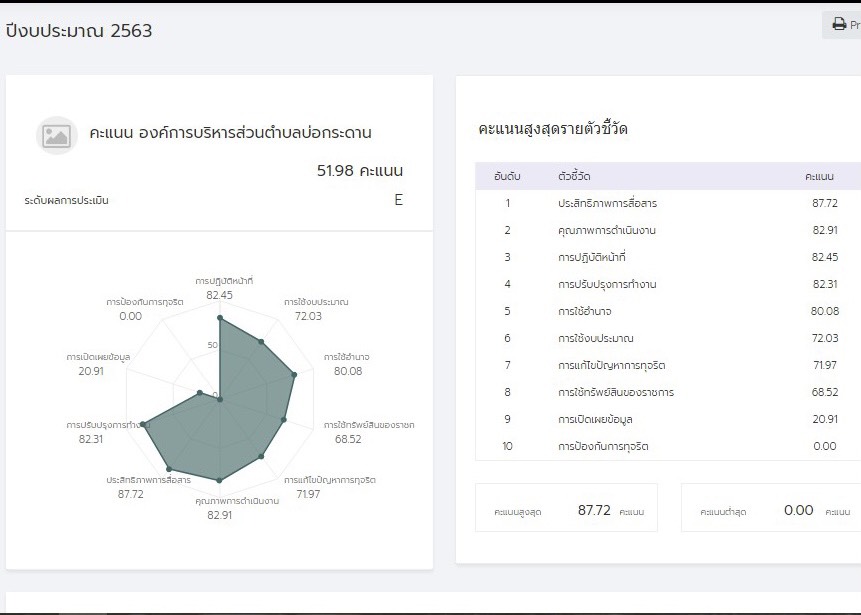The width and height of the screenshot is (861, 615).
Task: Click score cell 87.72 in the table's first row
Action: click(825, 203)
